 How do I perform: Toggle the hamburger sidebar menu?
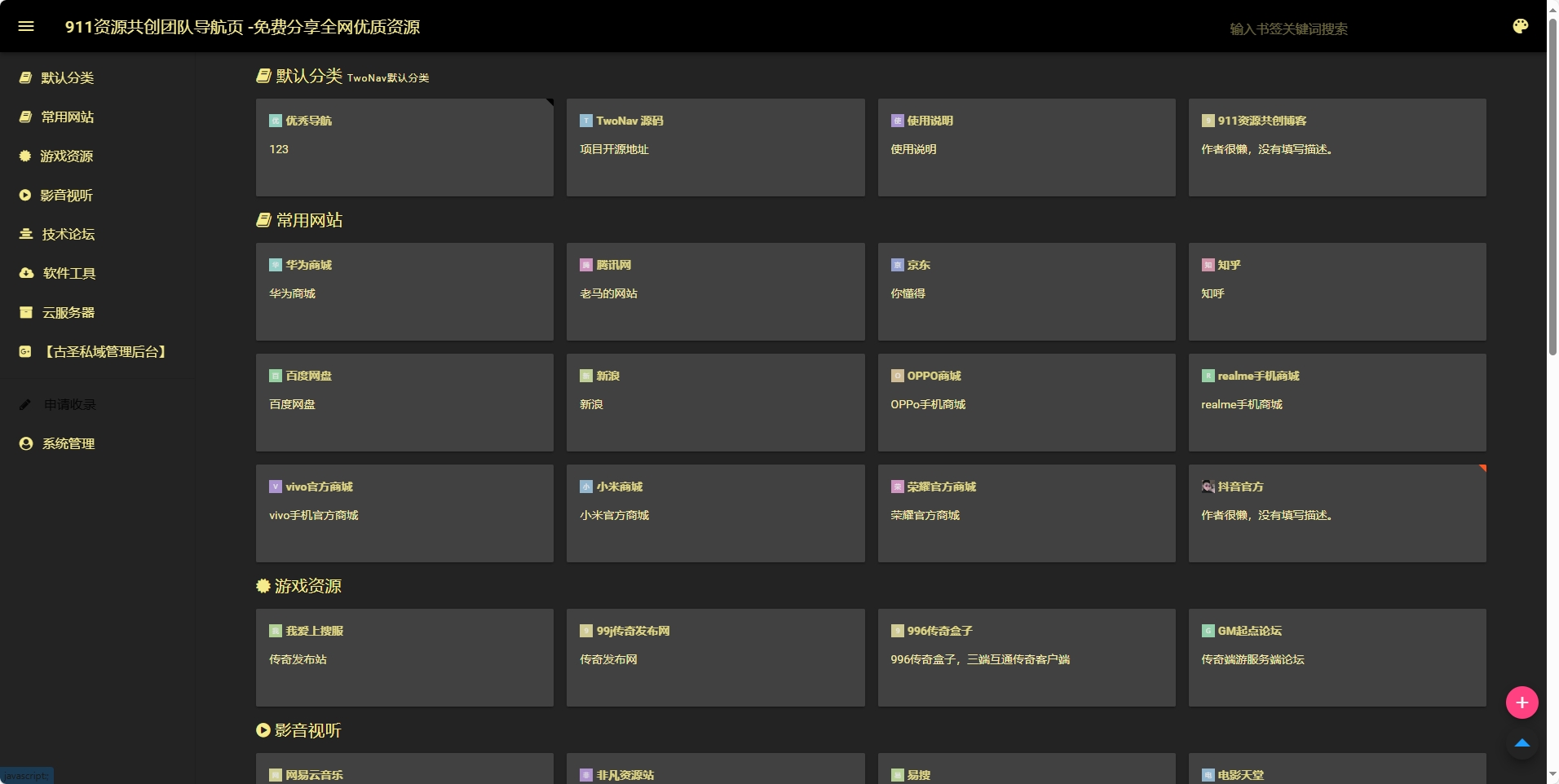click(x=26, y=26)
